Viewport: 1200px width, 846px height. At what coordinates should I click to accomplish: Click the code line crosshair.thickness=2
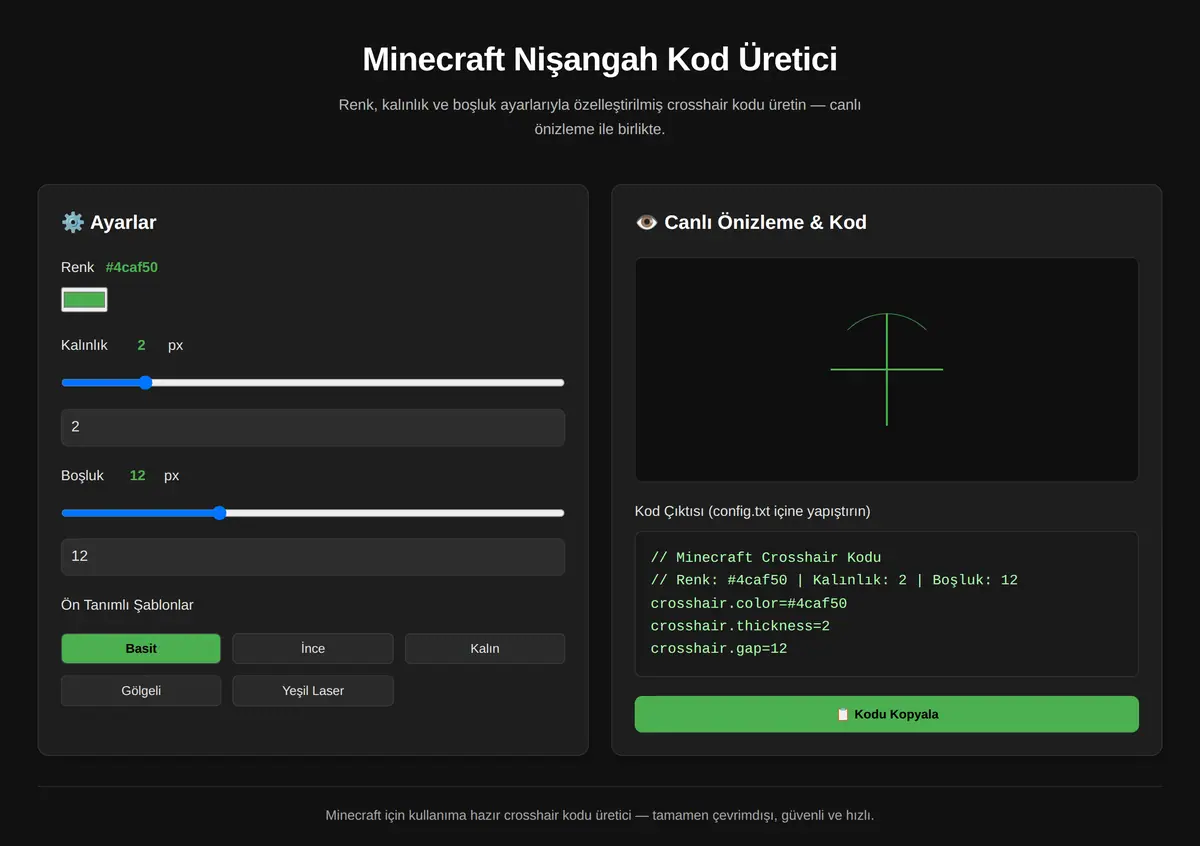(x=740, y=626)
